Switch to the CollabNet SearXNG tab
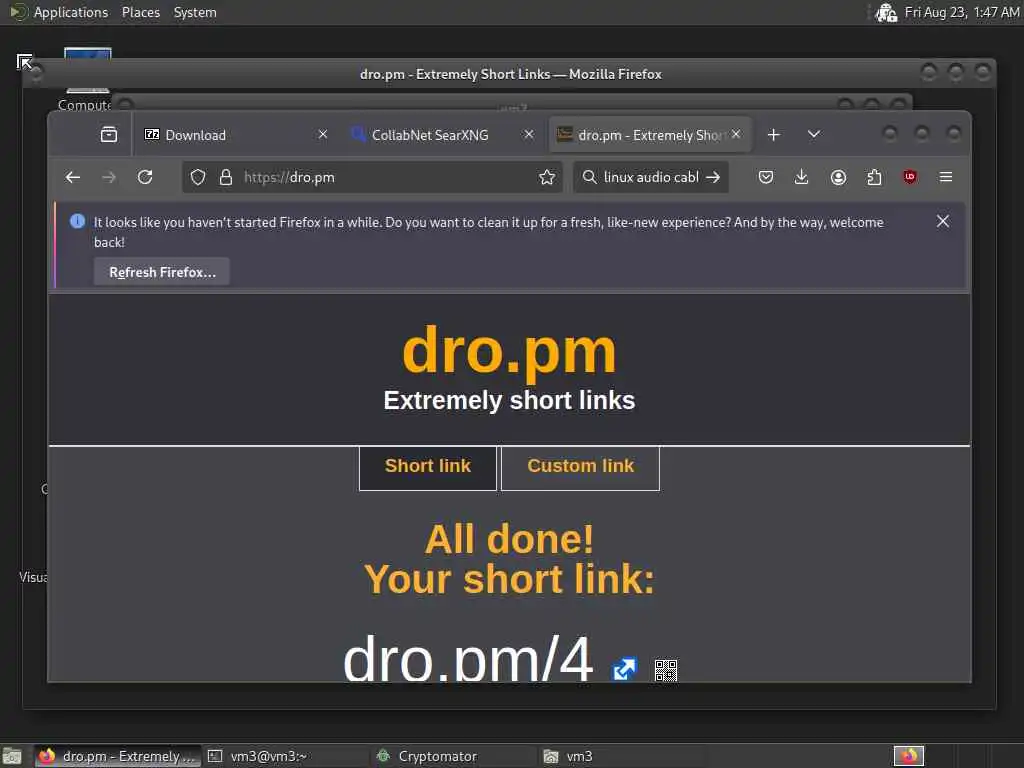1024x768 pixels. tap(443, 135)
